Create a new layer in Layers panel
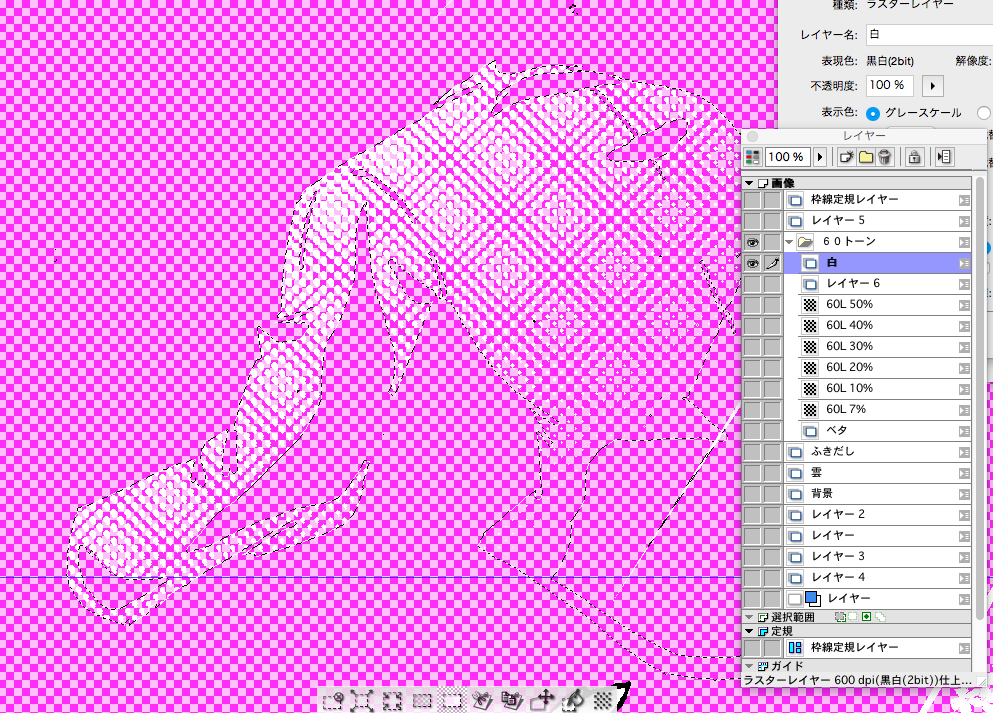993x713 pixels. (x=846, y=157)
